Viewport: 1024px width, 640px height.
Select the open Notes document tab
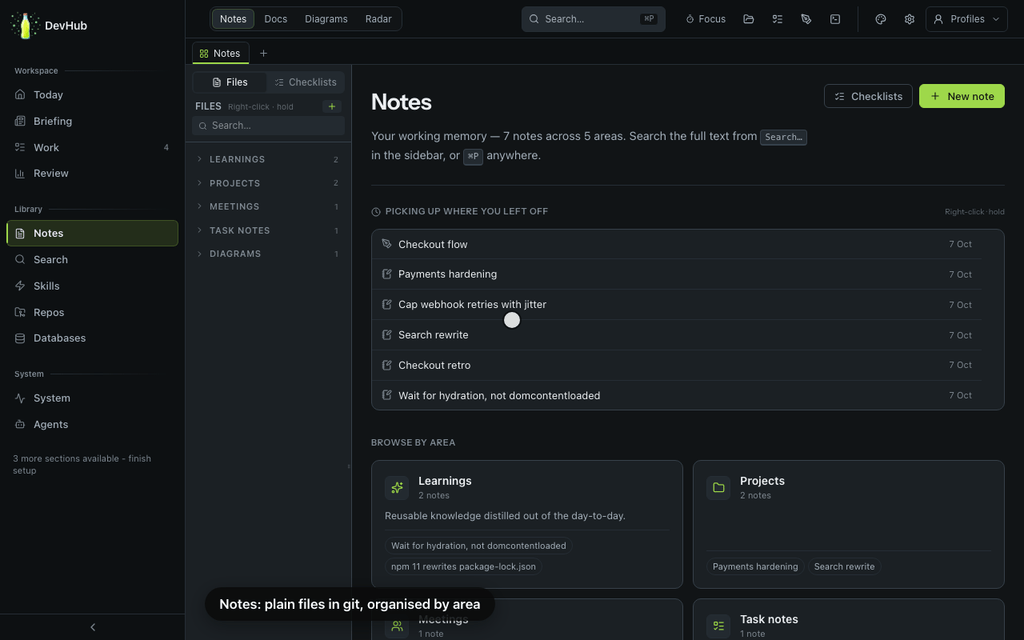click(220, 54)
